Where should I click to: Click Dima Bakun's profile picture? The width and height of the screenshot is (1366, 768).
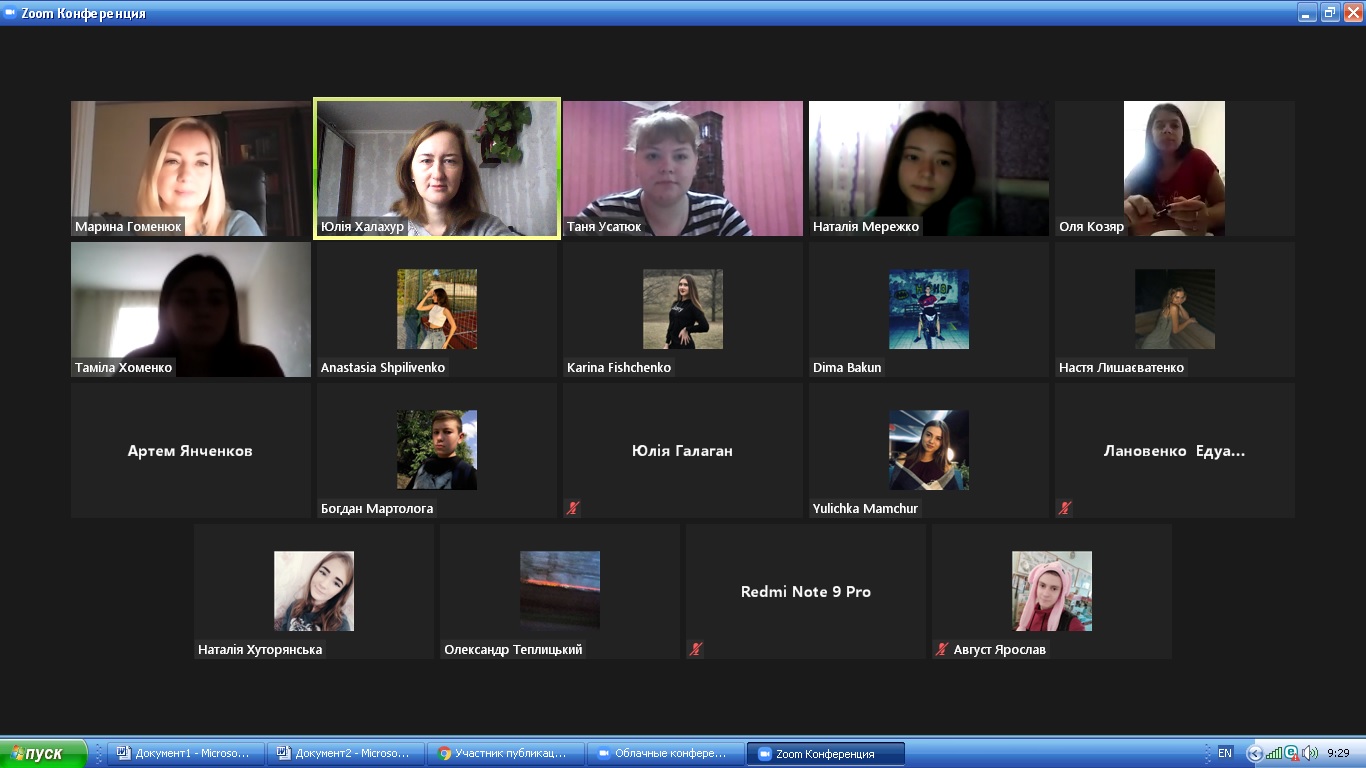click(x=929, y=309)
